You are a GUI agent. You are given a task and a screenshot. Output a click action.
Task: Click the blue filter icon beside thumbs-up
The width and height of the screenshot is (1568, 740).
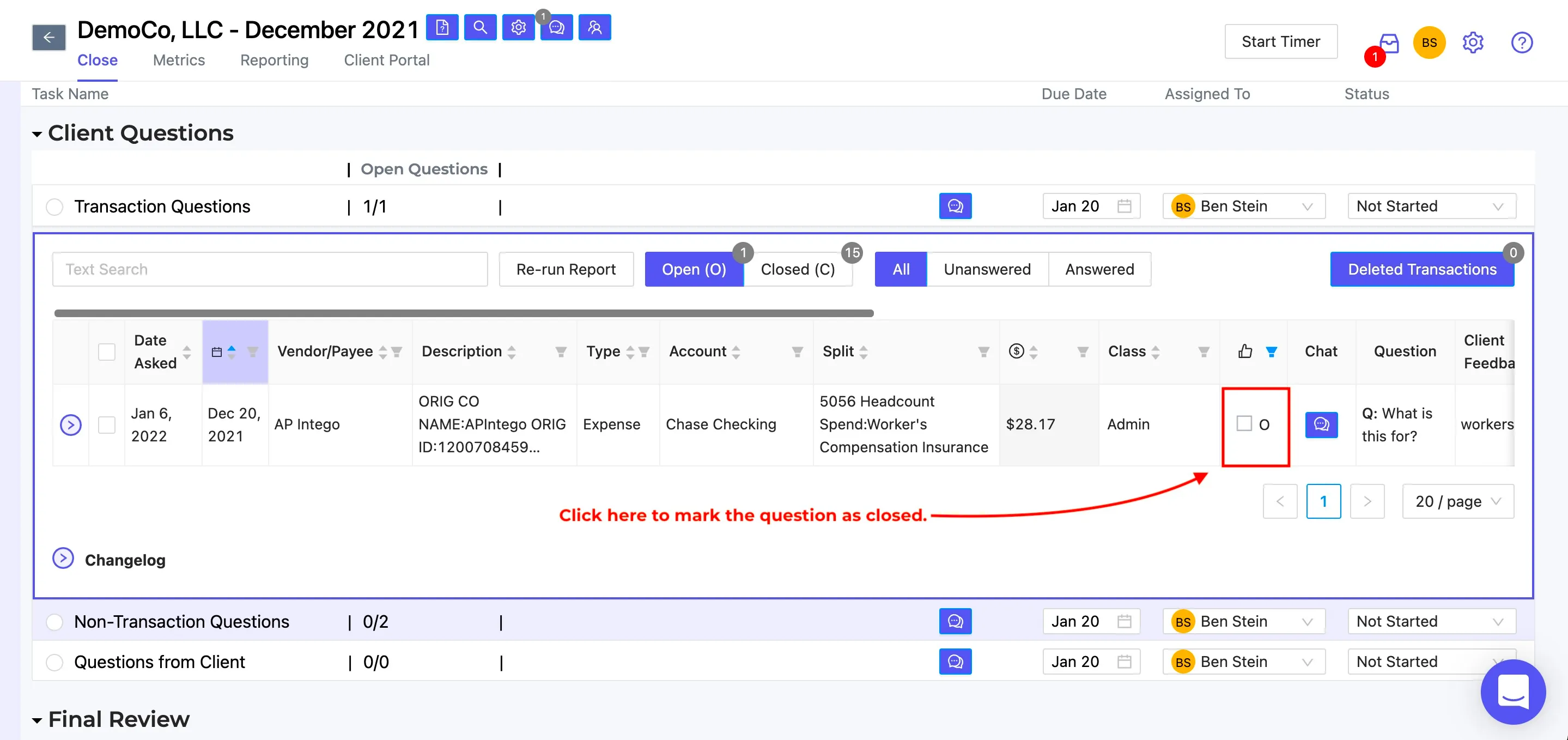[1272, 352]
